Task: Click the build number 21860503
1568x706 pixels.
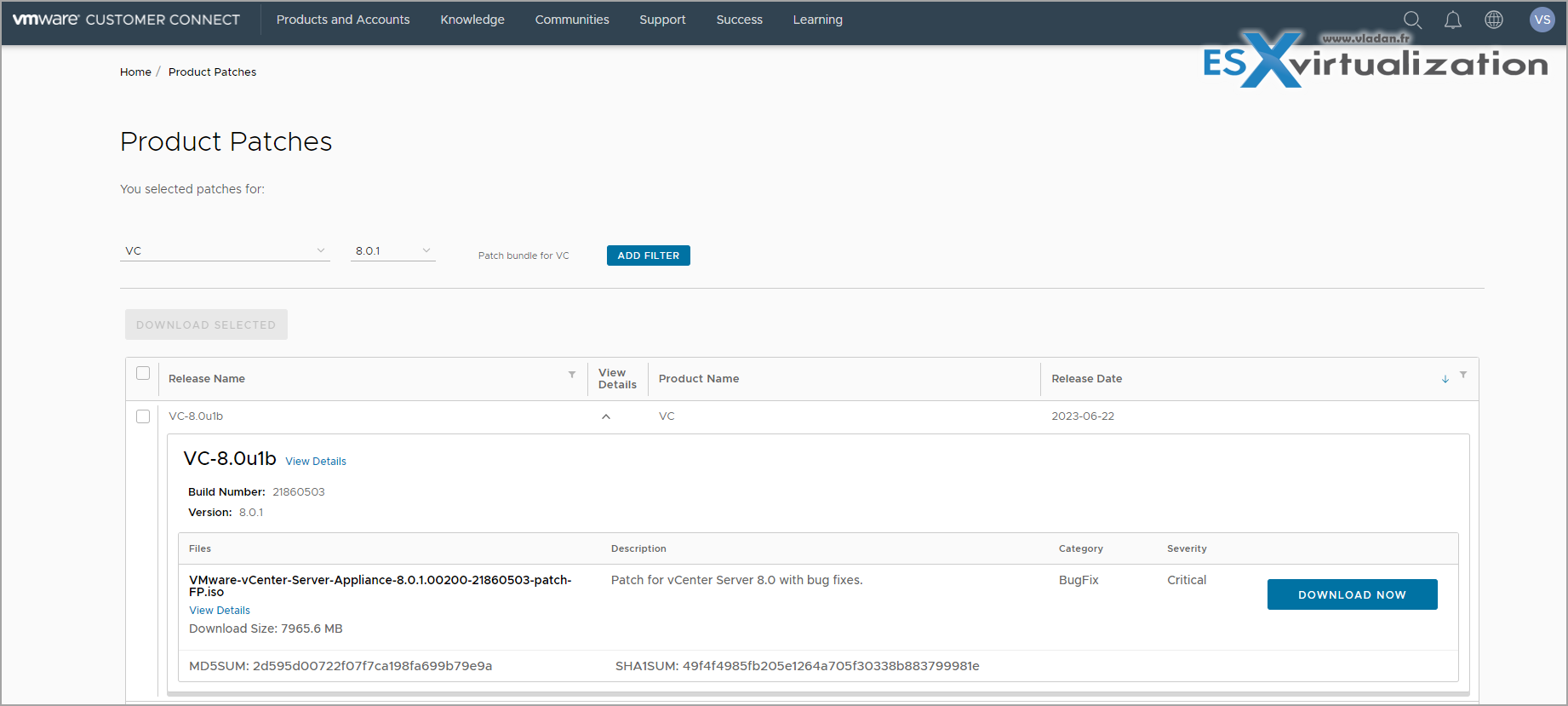Action: click(x=299, y=492)
